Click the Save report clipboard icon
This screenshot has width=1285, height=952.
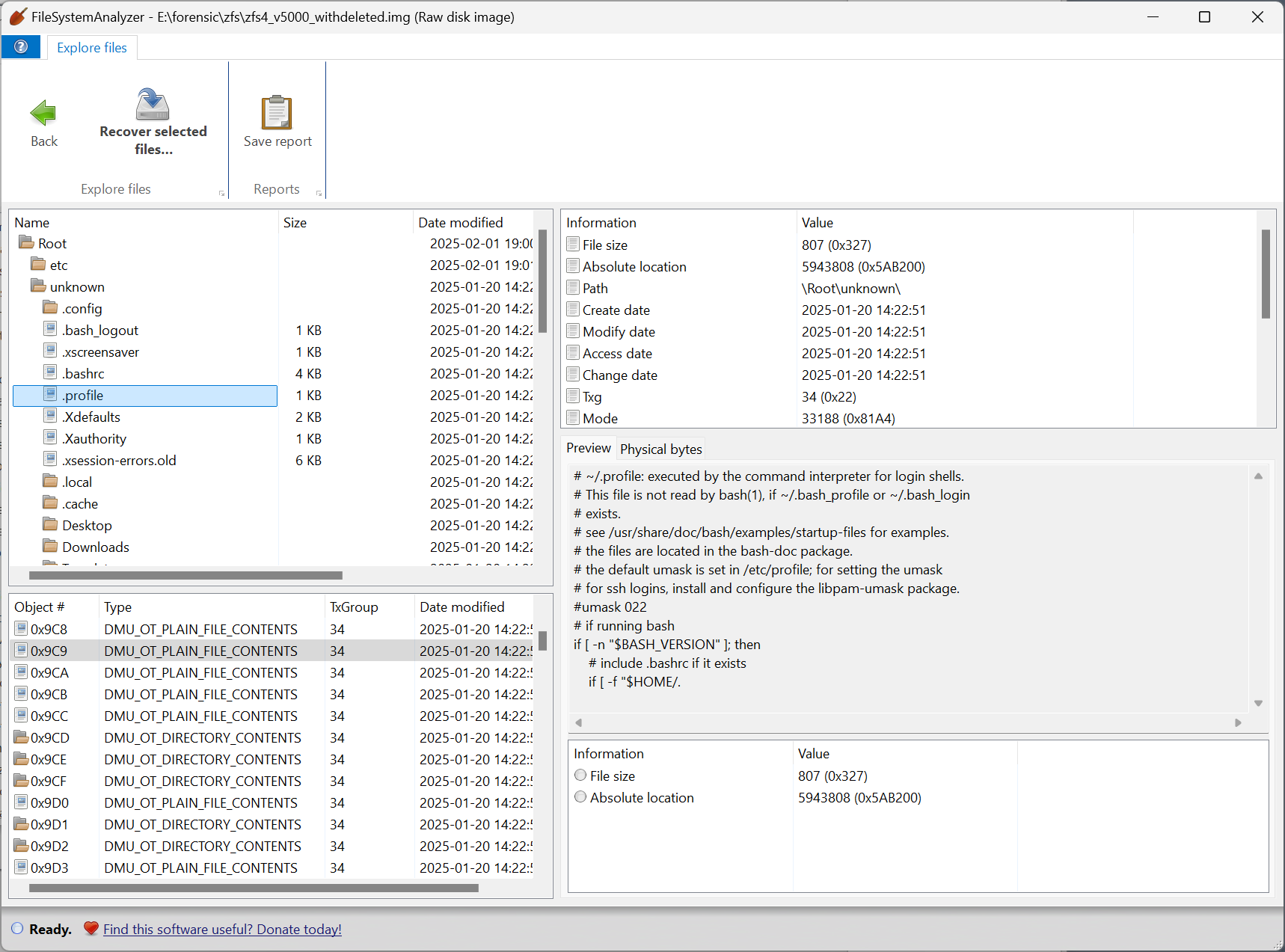point(277,113)
